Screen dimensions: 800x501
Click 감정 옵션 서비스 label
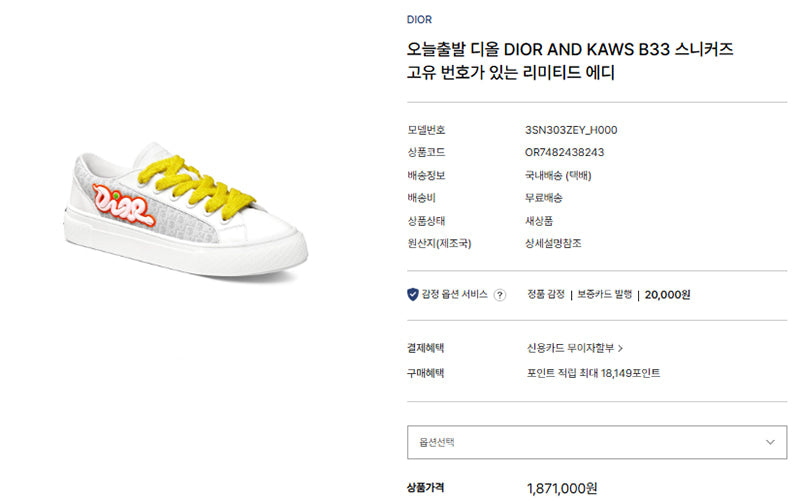454,294
